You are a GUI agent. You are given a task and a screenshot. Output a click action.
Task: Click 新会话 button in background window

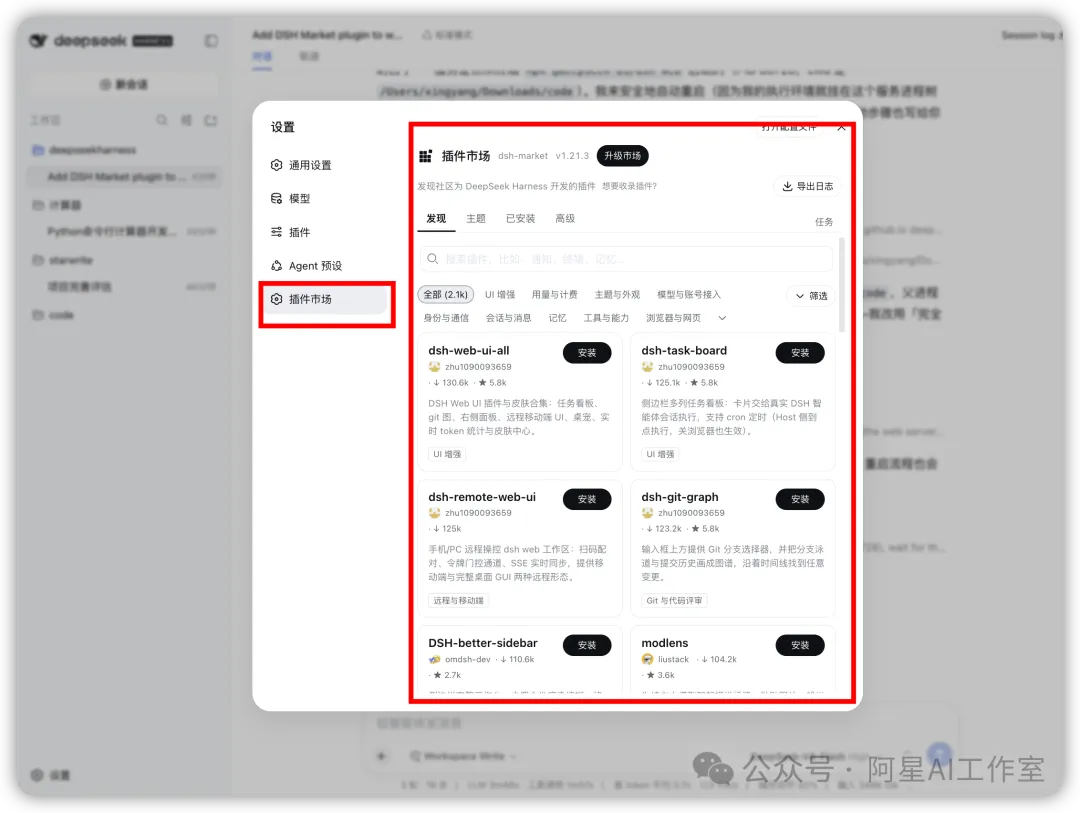[124, 85]
